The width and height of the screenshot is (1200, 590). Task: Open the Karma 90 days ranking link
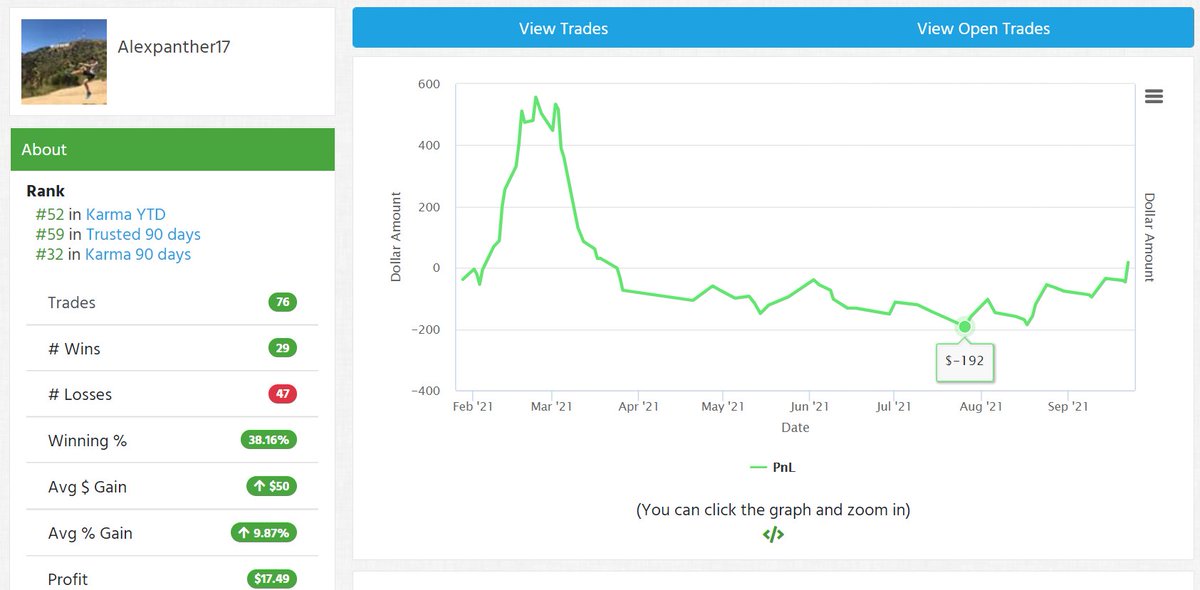138,254
